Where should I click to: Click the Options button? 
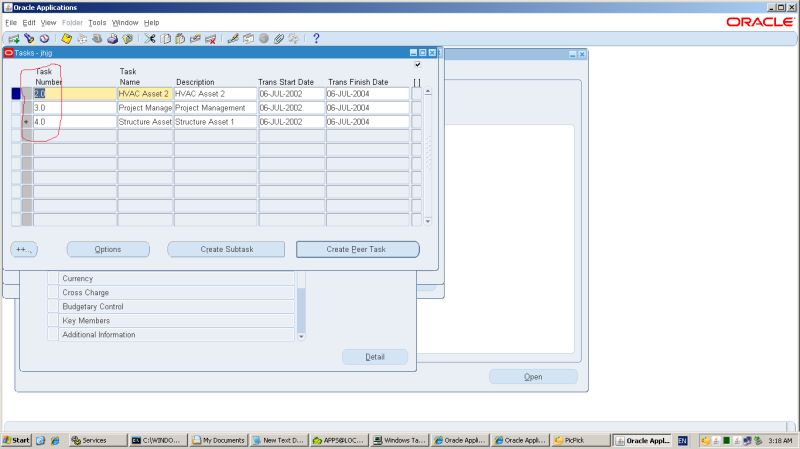108,250
